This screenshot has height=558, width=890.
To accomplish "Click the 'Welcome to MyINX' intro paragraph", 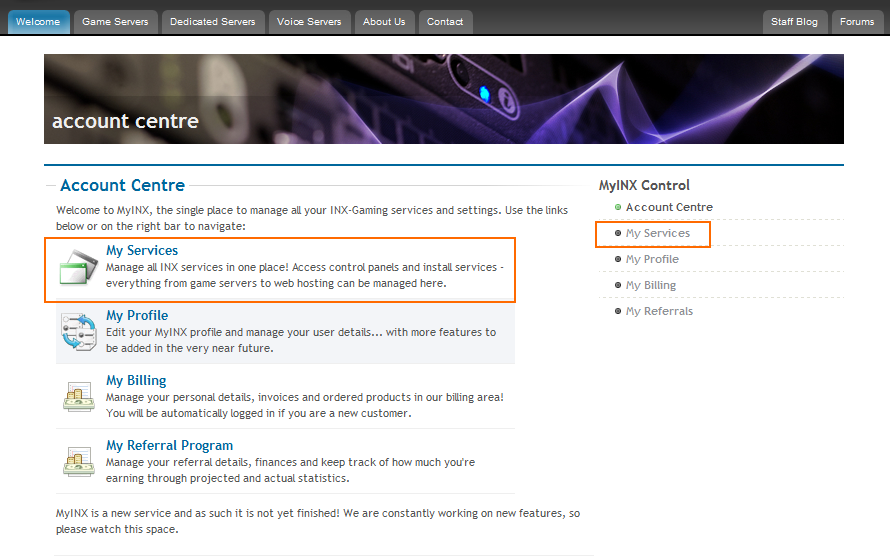I will coord(312,218).
